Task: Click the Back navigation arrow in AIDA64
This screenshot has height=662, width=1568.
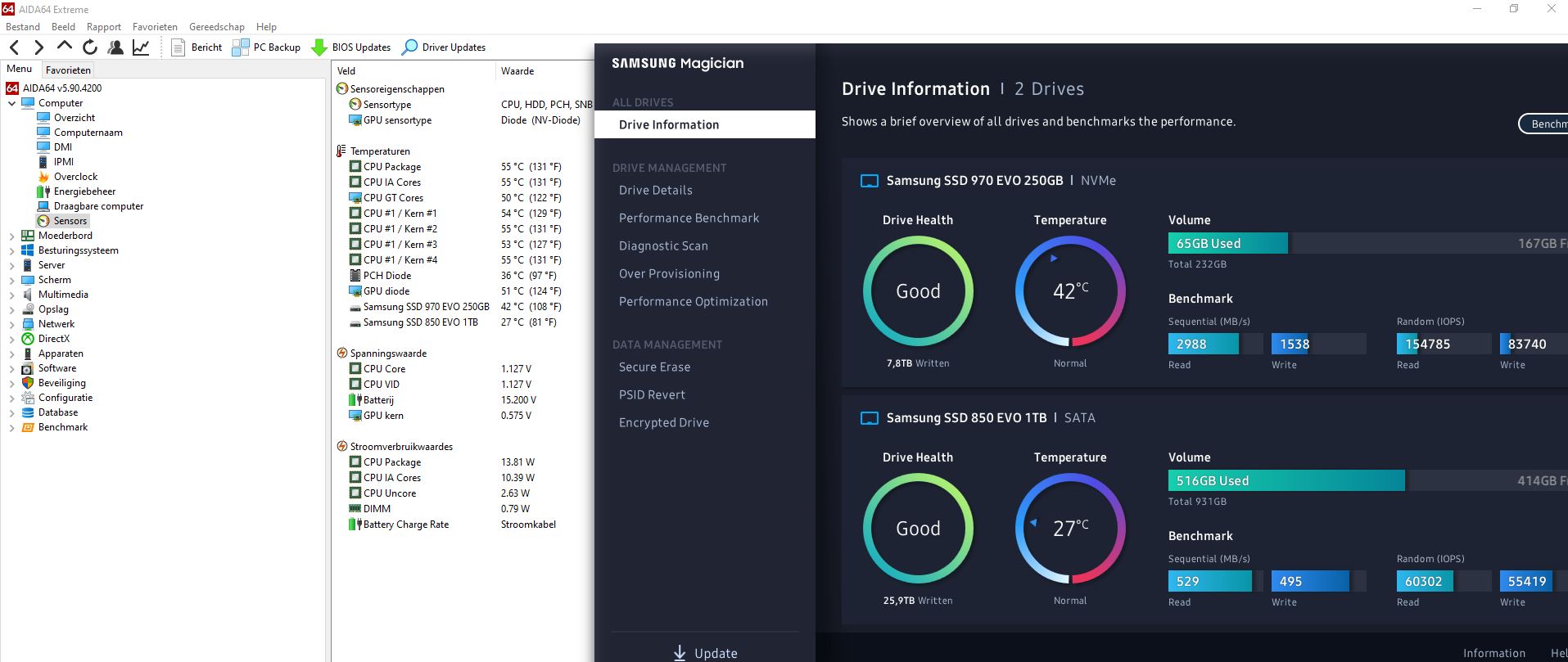Action: (x=14, y=47)
